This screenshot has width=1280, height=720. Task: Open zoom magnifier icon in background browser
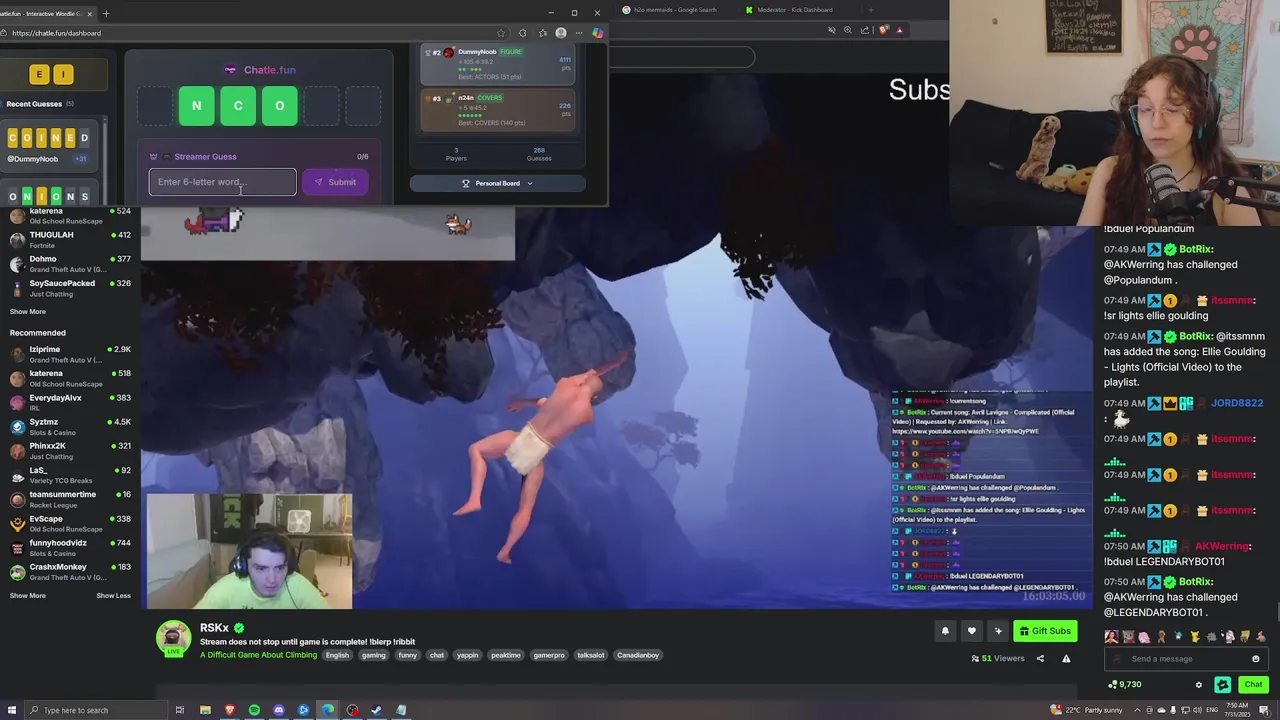[x=848, y=30]
